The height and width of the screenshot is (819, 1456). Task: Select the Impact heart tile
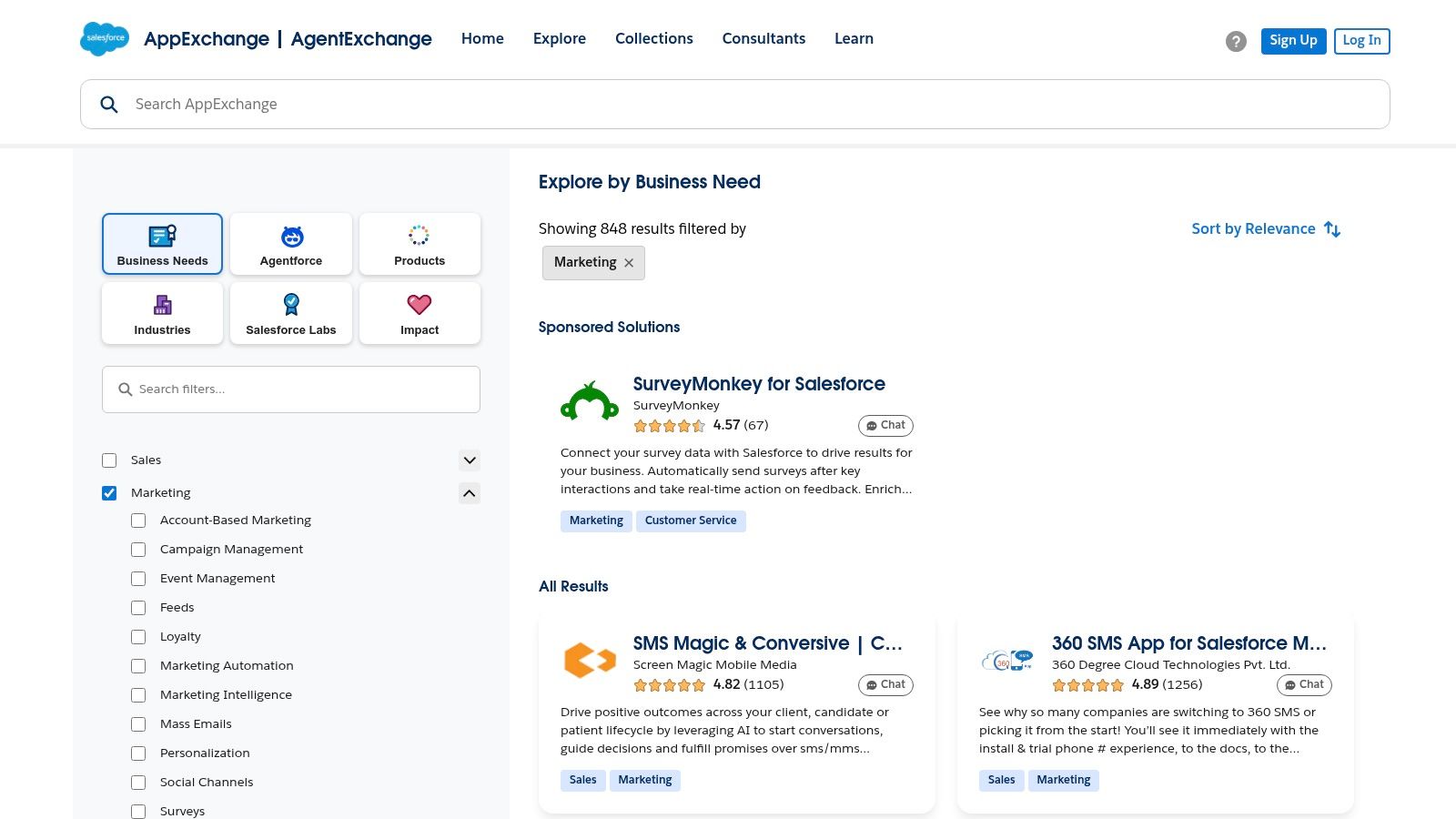click(420, 313)
